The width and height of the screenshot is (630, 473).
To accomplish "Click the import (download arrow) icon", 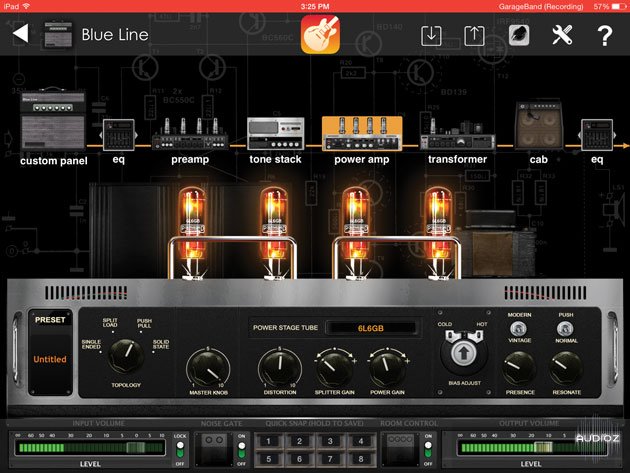I will tap(431, 36).
